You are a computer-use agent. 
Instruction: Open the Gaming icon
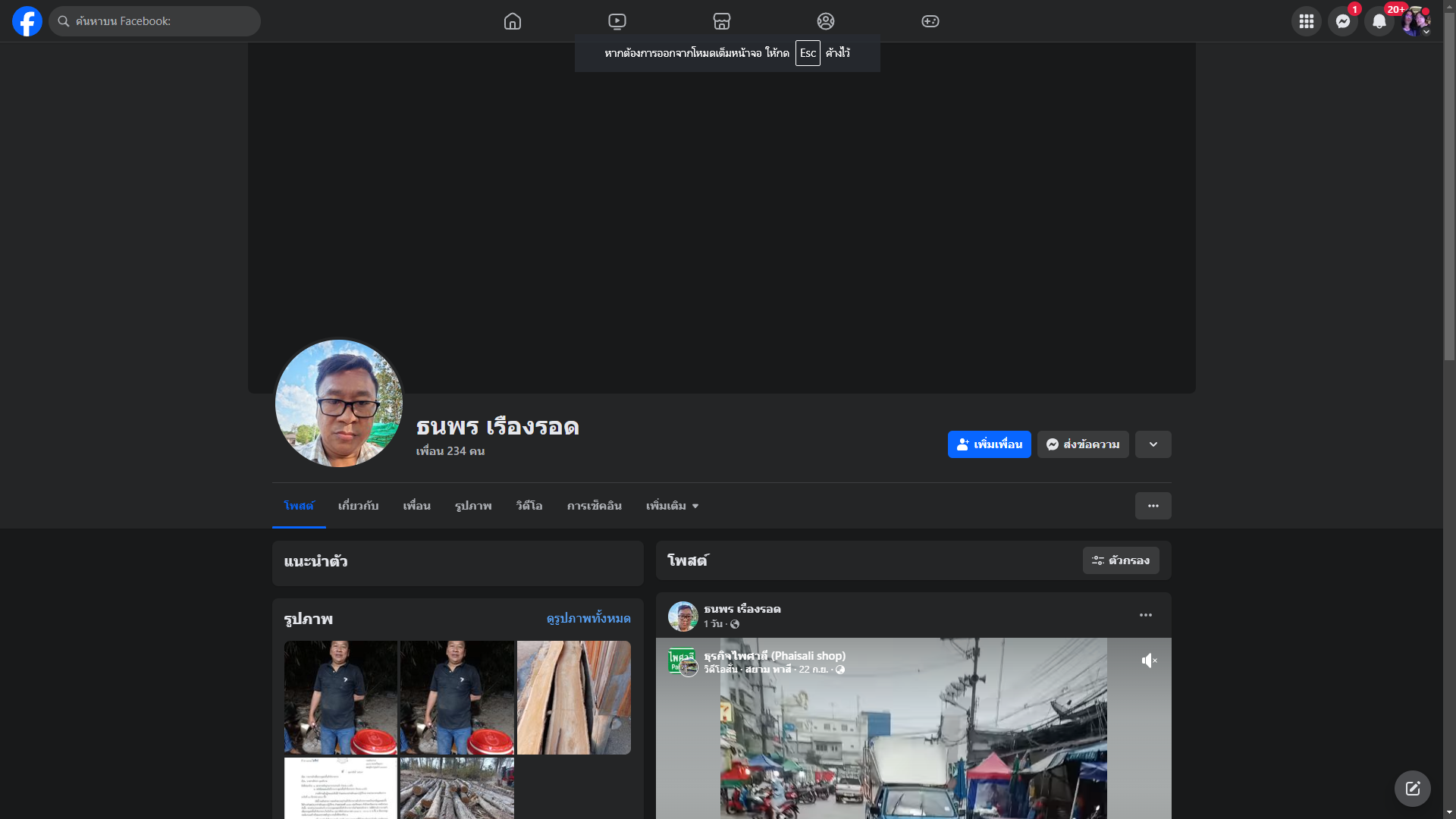click(x=930, y=21)
